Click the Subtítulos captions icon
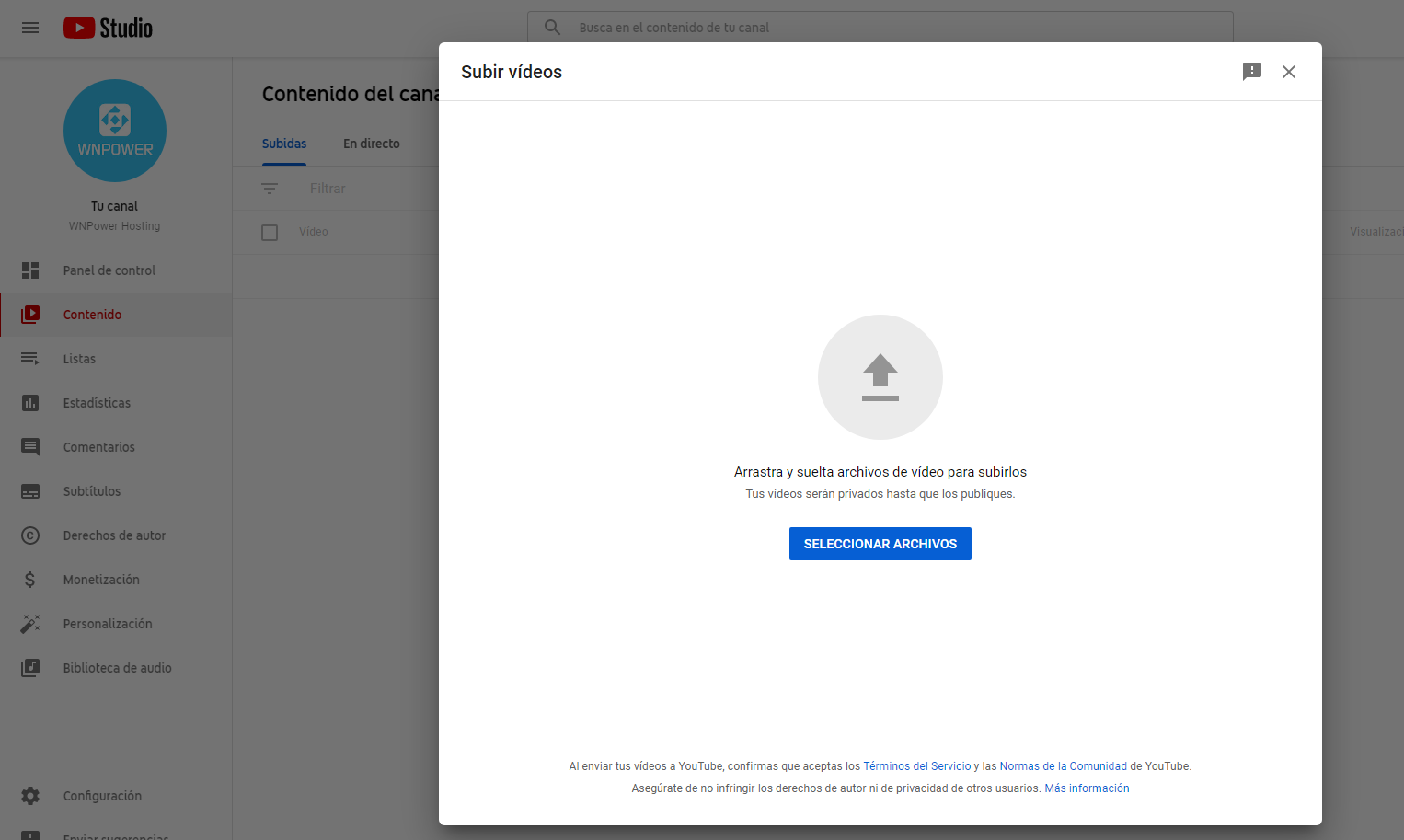Viewport: 1404px width, 840px height. point(30,491)
